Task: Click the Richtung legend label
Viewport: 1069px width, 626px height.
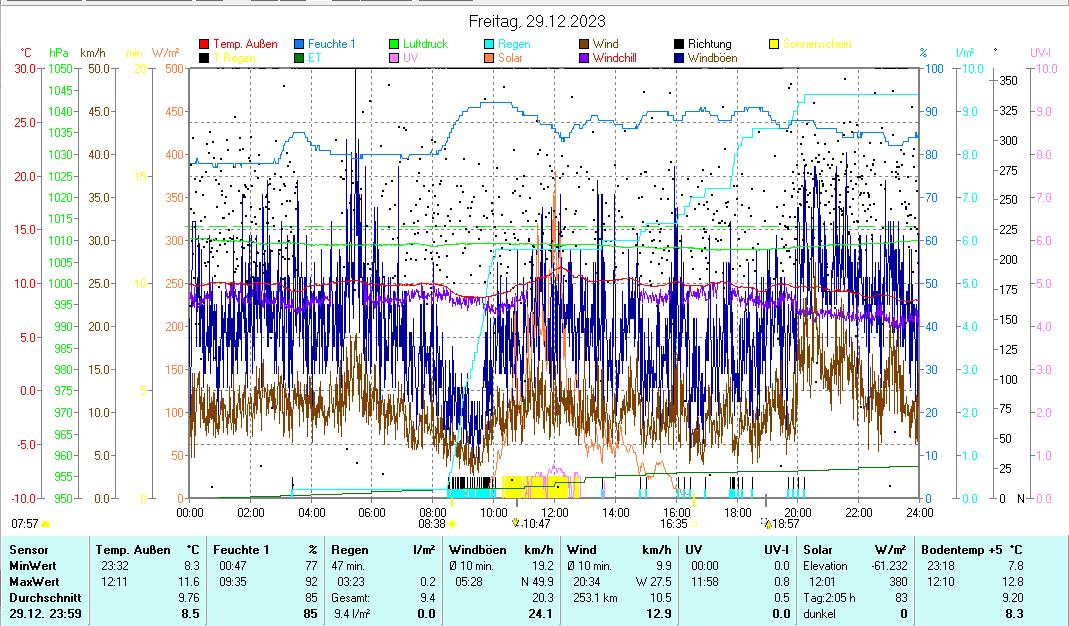Action: click(709, 44)
